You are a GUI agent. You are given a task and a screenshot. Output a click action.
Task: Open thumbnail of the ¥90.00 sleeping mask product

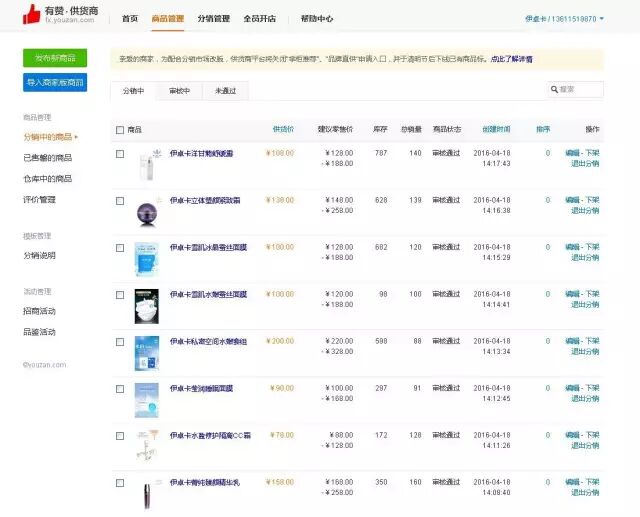[x=147, y=400]
